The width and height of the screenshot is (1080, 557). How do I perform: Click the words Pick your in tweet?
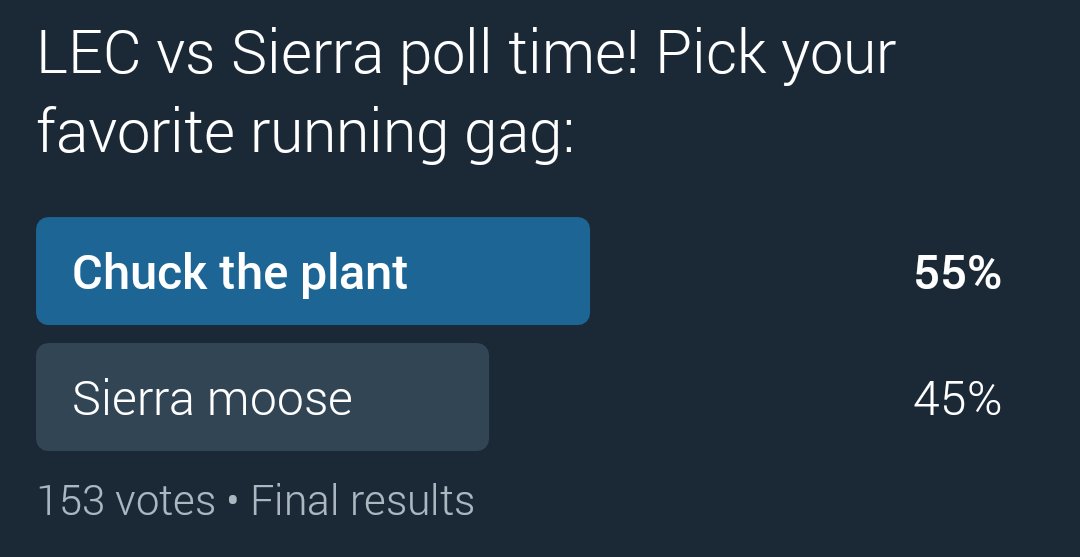coord(776,55)
